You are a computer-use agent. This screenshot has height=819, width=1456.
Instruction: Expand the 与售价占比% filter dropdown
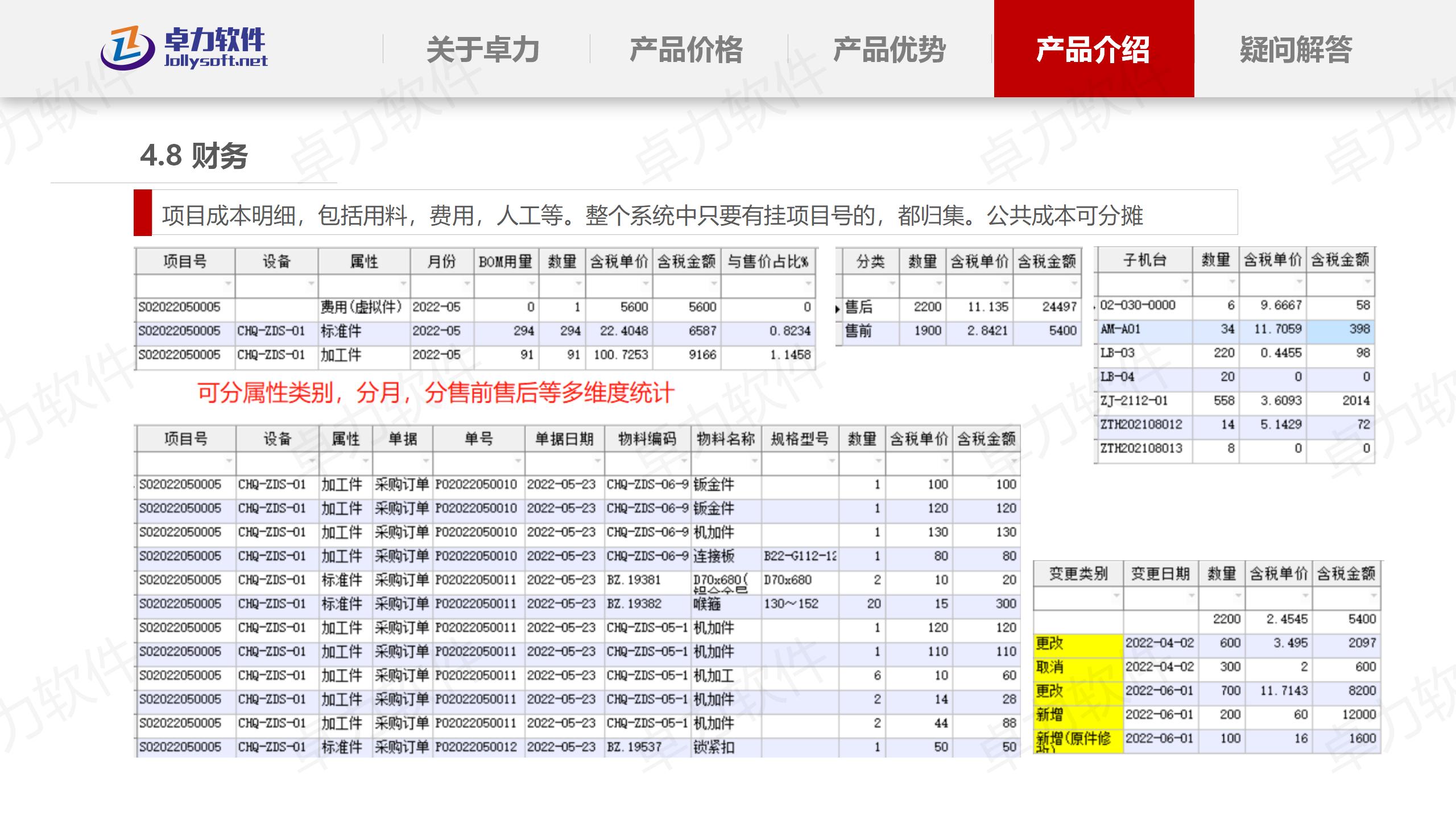click(808, 284)
